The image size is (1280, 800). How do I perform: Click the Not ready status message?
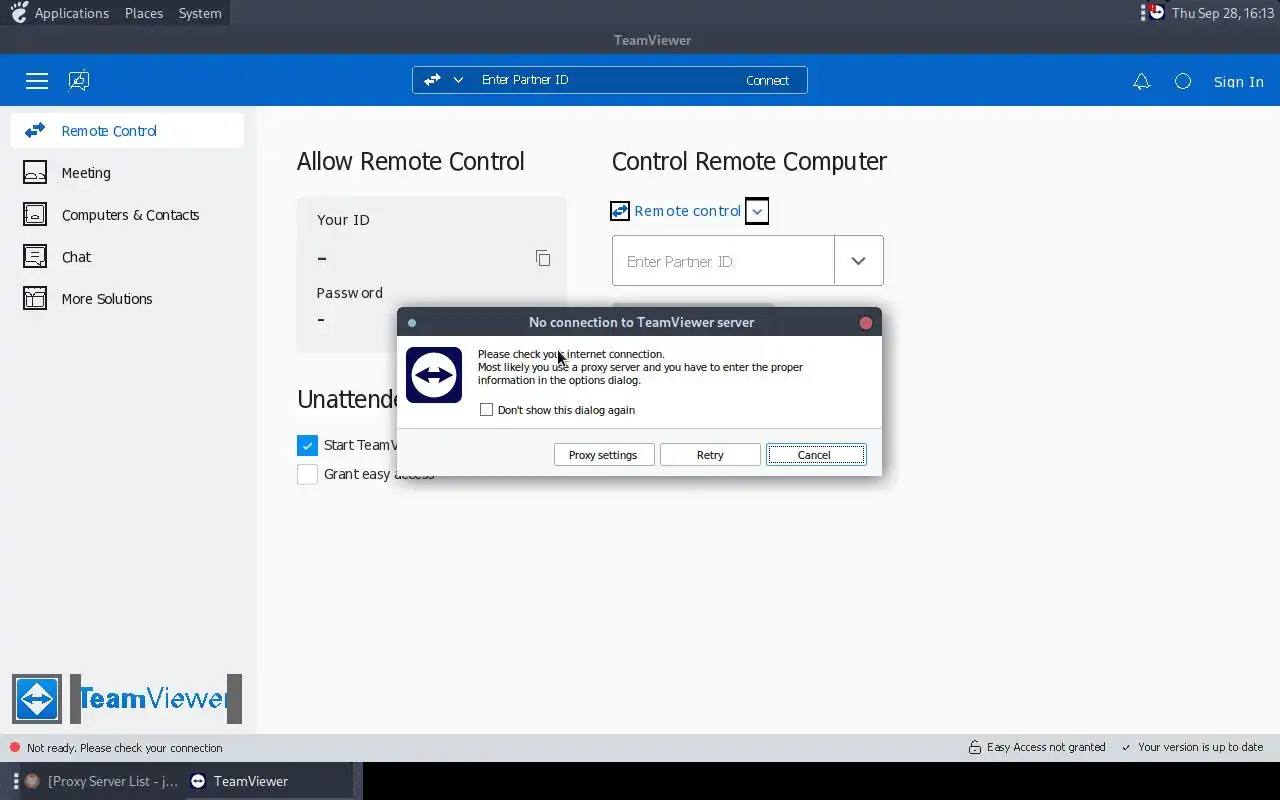click(x=124, y=748)
